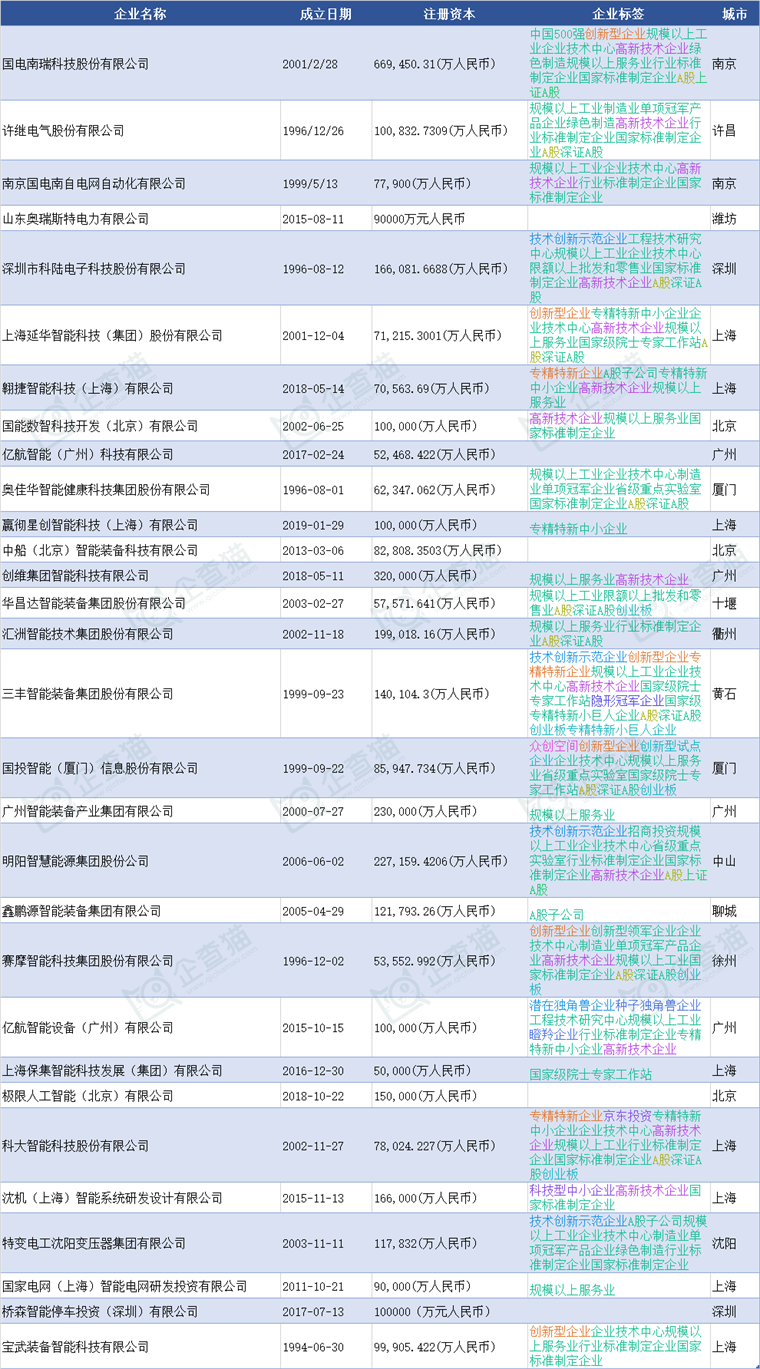This screenshot has width=760, height=1369.
Task: Click 规模以上服务业 tag for 广州智能装备产业集团
Action: pos(572,814)
